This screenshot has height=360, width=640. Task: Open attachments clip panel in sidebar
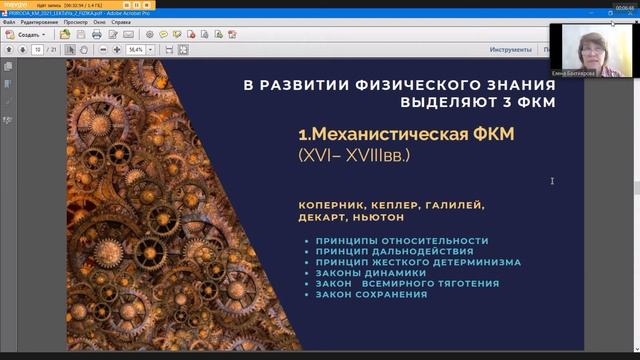[8, 102]
